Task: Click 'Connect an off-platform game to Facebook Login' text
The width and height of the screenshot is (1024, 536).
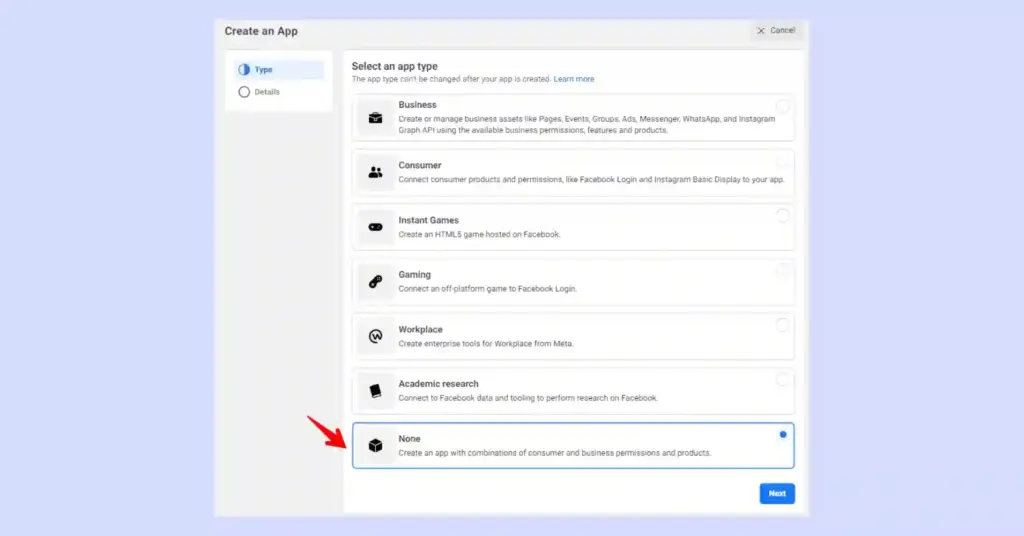Action: pyautogui.click(x=488, y=289)
